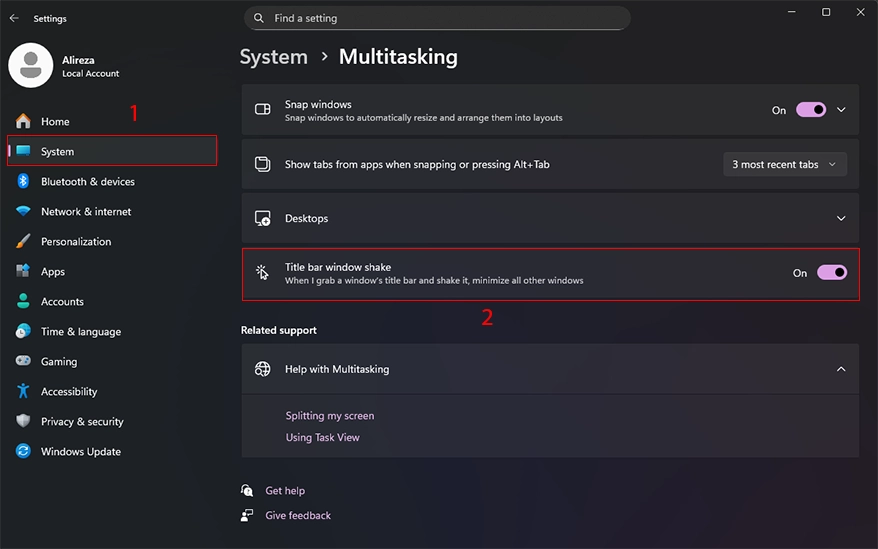The height and width of the screenshot is (549, 878).
Task: Click the back arrow in Settings title bar
Action: click(14, 18)
